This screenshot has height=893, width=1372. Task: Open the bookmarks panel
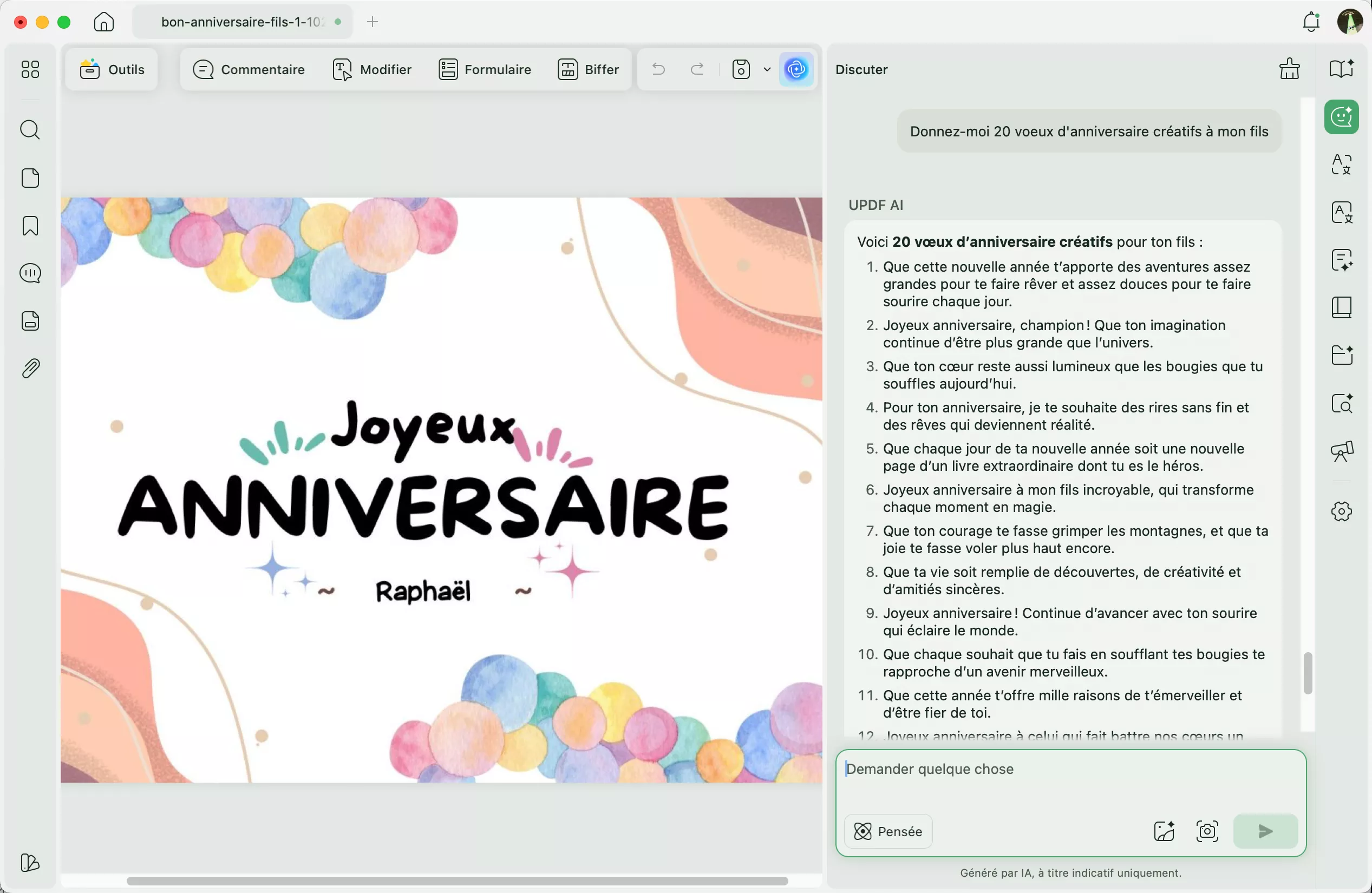(x=30, y=225)
